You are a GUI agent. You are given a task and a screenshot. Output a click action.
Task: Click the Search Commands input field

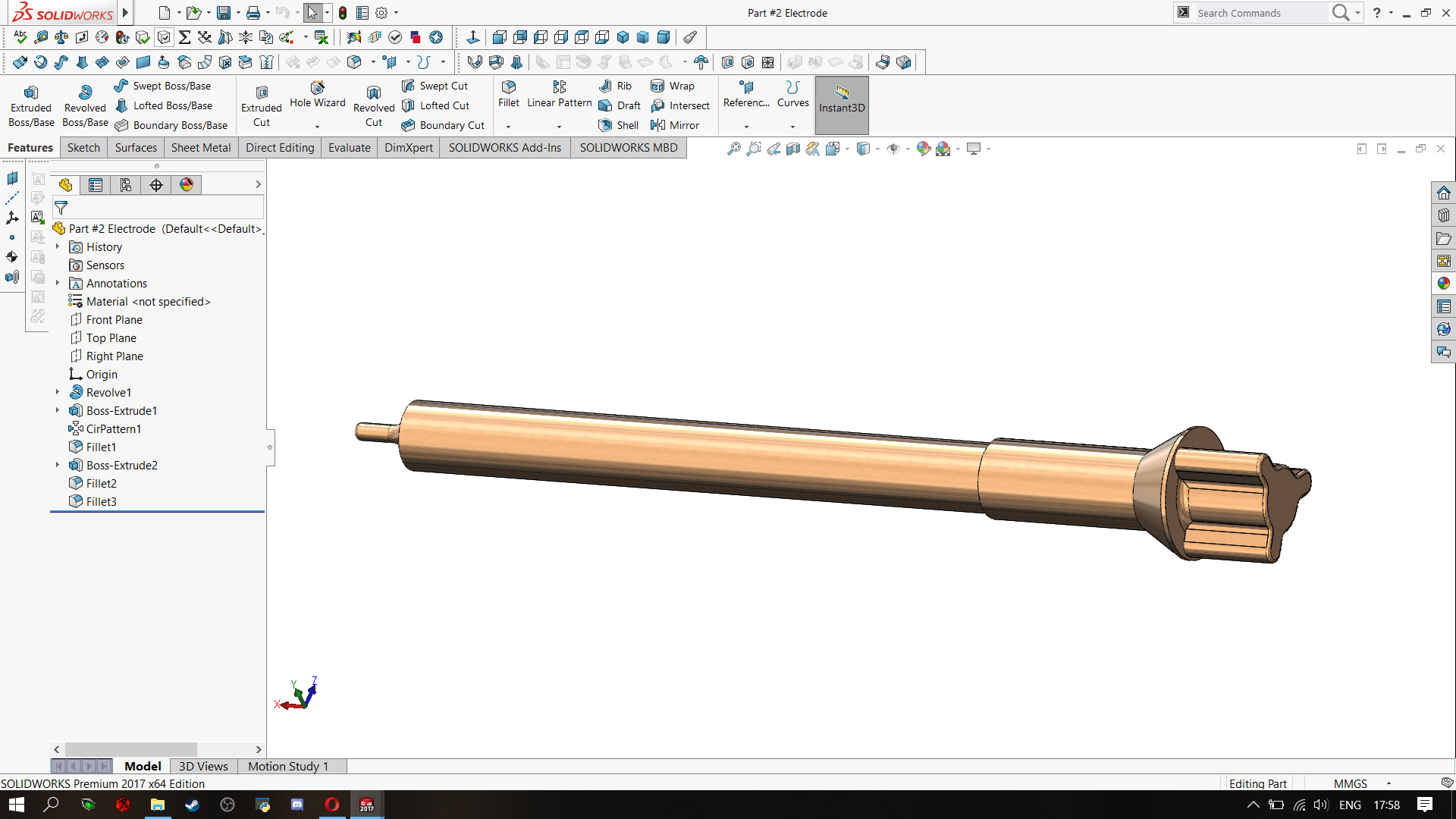pos(1259,13)
